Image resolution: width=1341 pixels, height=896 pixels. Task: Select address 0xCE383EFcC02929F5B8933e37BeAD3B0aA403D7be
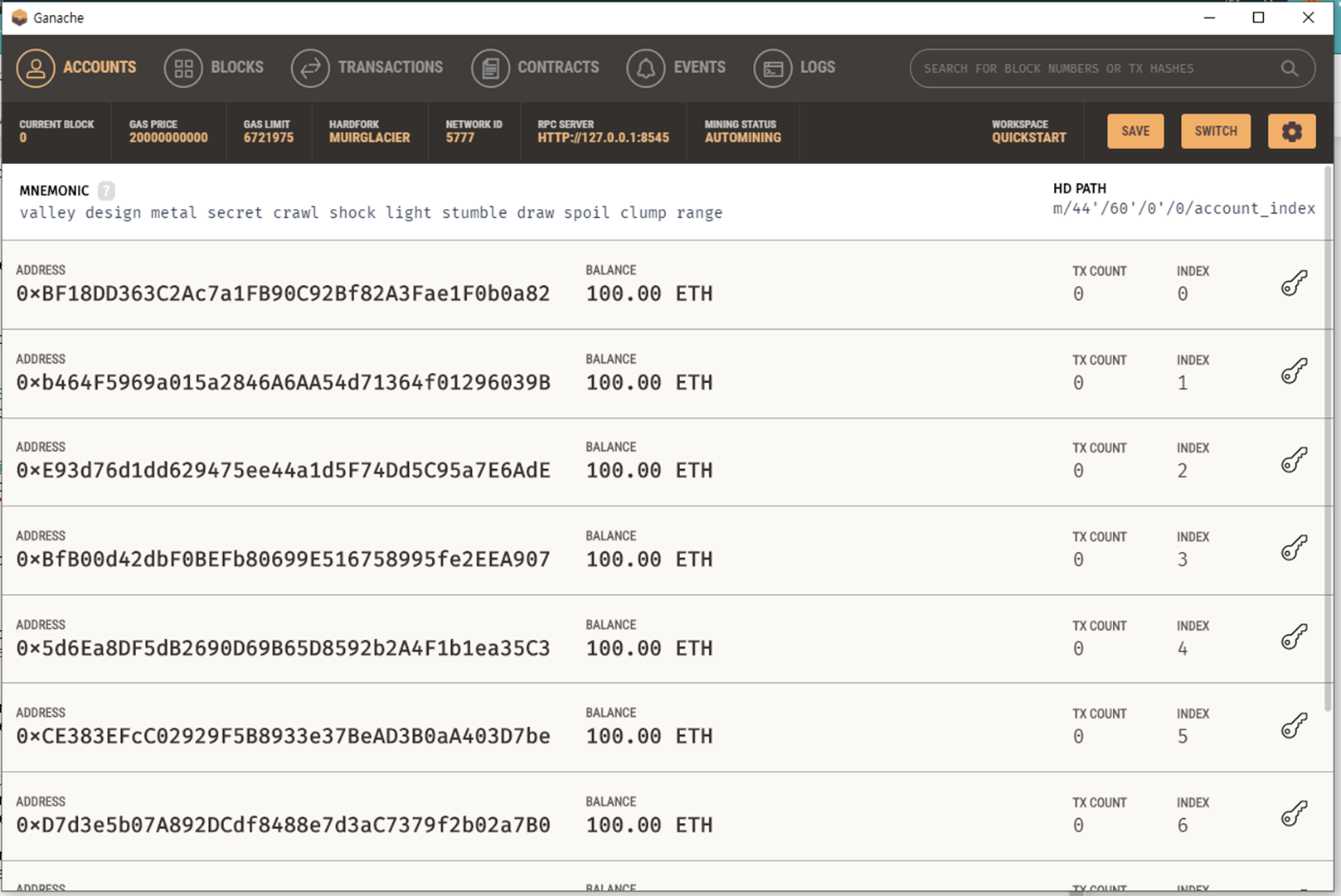click(283, 736)
